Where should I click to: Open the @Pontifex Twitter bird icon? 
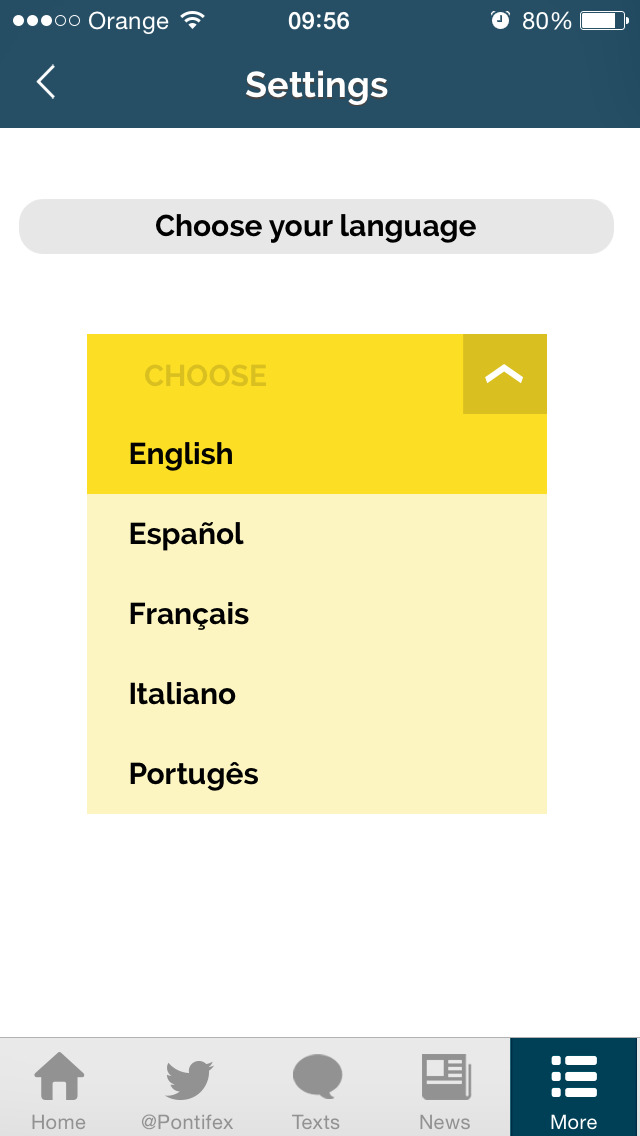point(188,1079)
